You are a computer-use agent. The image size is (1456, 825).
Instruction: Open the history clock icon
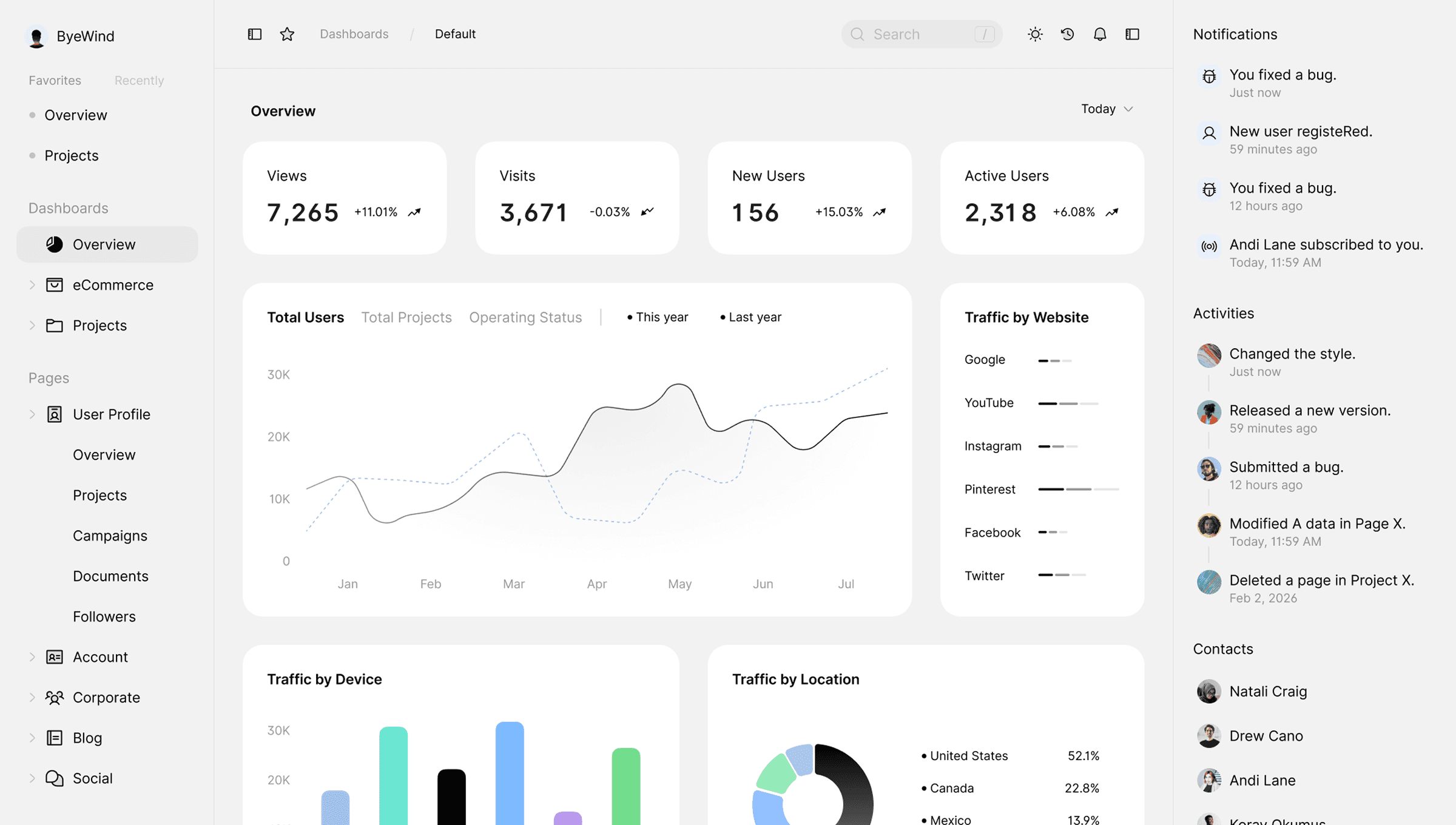(x=1067, y=34)
